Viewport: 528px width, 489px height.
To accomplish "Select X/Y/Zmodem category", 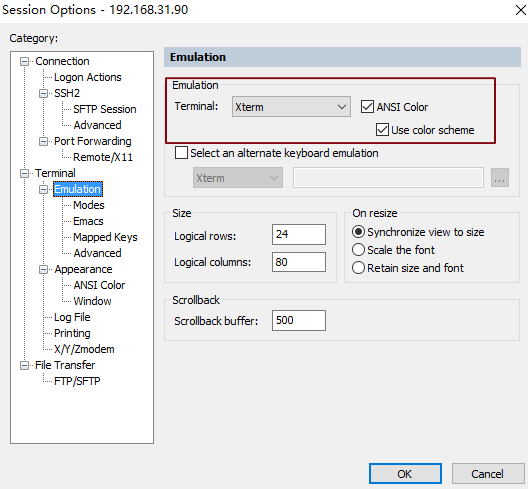I will pos(84,349).
